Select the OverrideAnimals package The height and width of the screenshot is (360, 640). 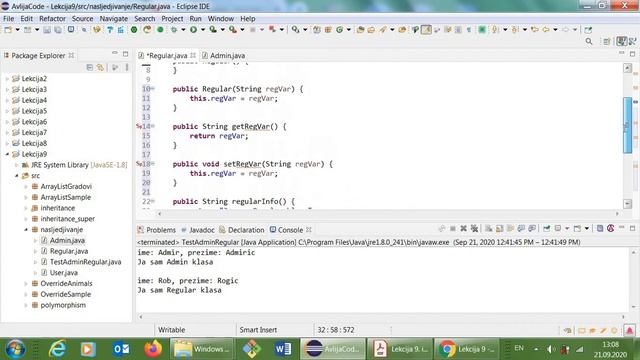tap(66, 284)
